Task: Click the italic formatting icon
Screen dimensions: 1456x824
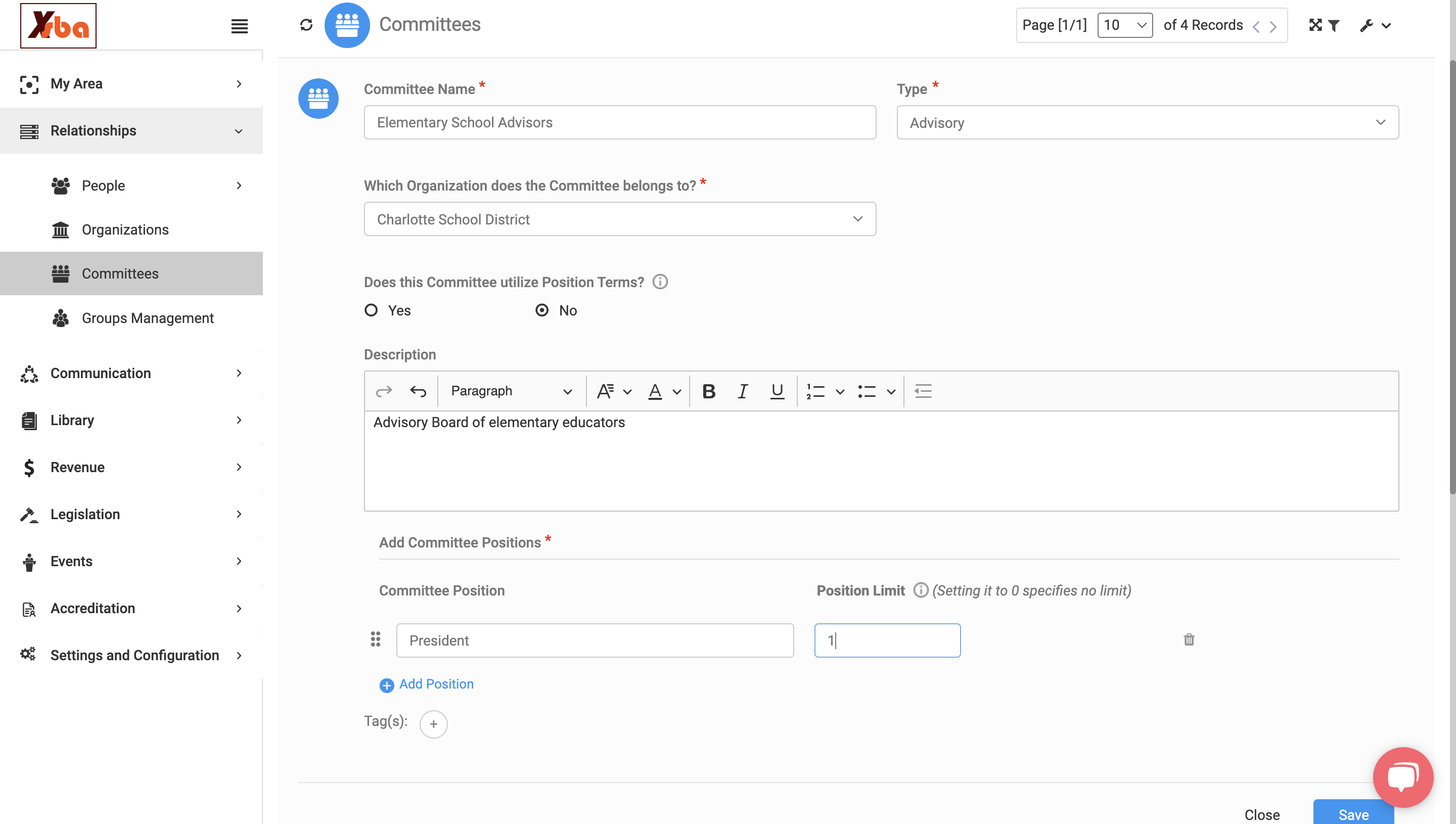Action: click(x=743, y=391)
